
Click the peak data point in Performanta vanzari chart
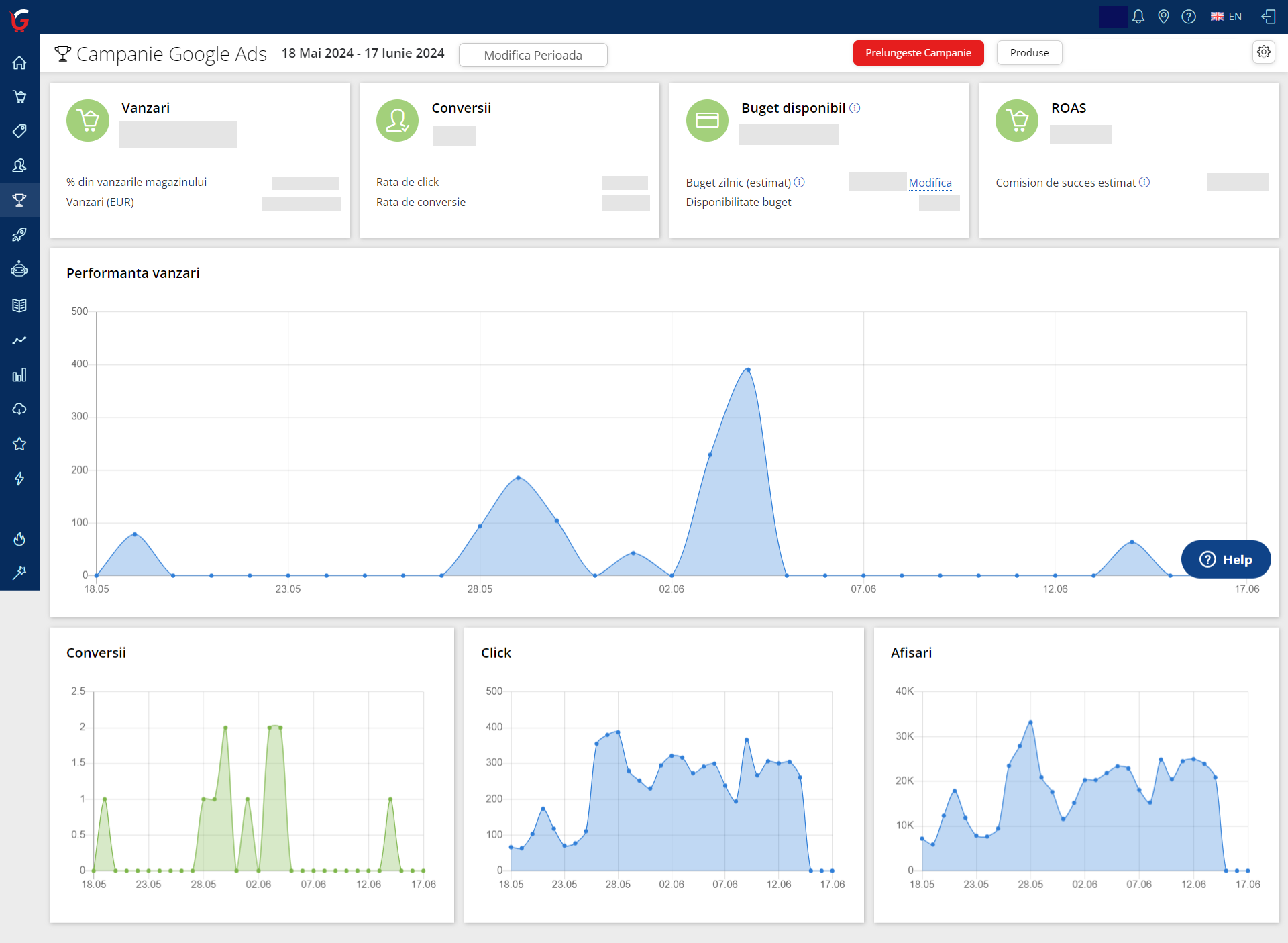748,370
